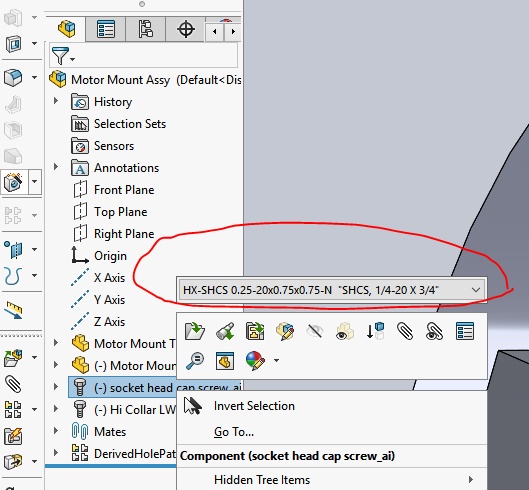
Task: Select the X Axis
Action: pos(98,277)
